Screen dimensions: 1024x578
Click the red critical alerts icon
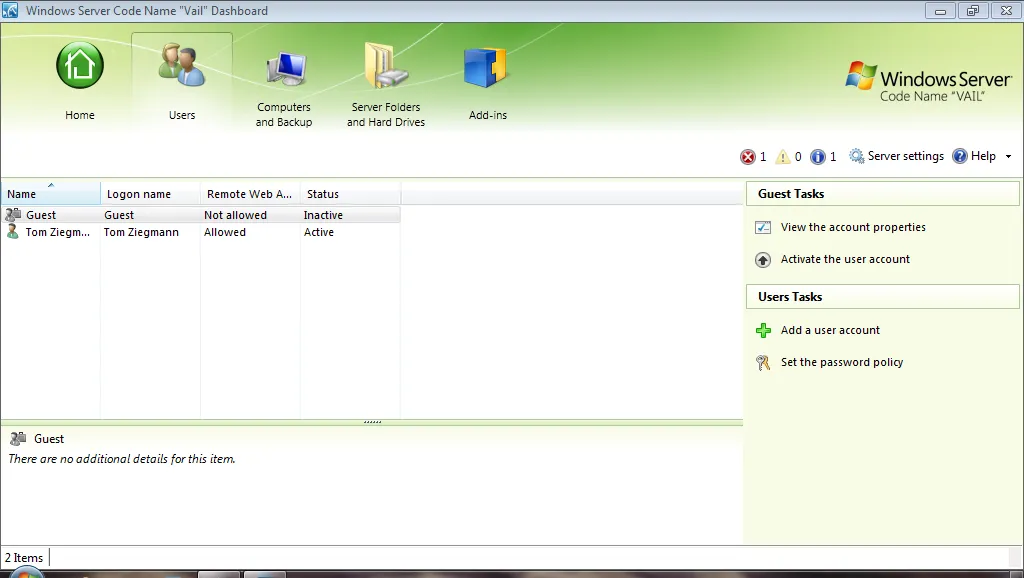(747, 157)
